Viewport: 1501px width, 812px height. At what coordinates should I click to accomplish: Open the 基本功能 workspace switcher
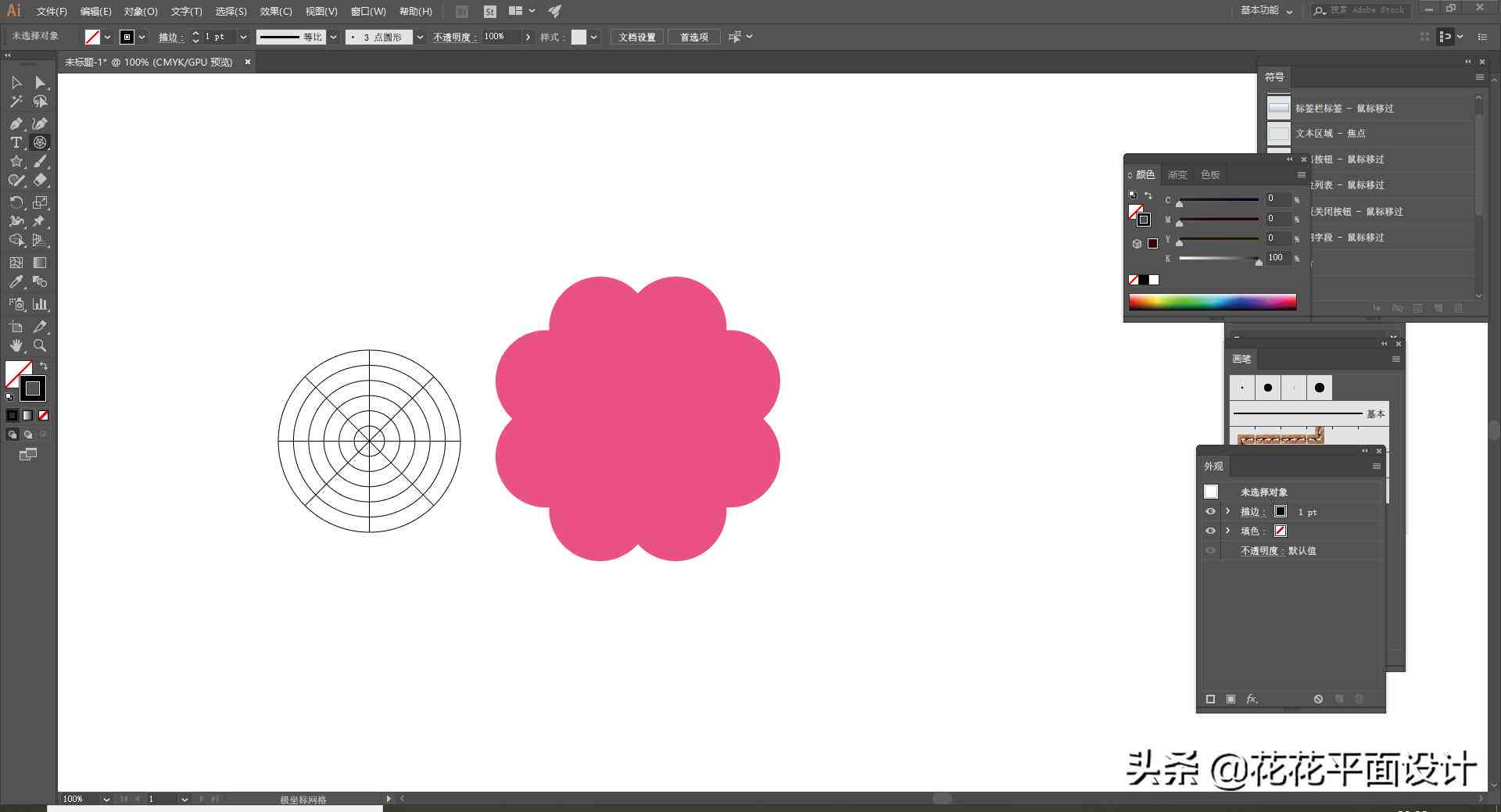(x=1266, y=10)
